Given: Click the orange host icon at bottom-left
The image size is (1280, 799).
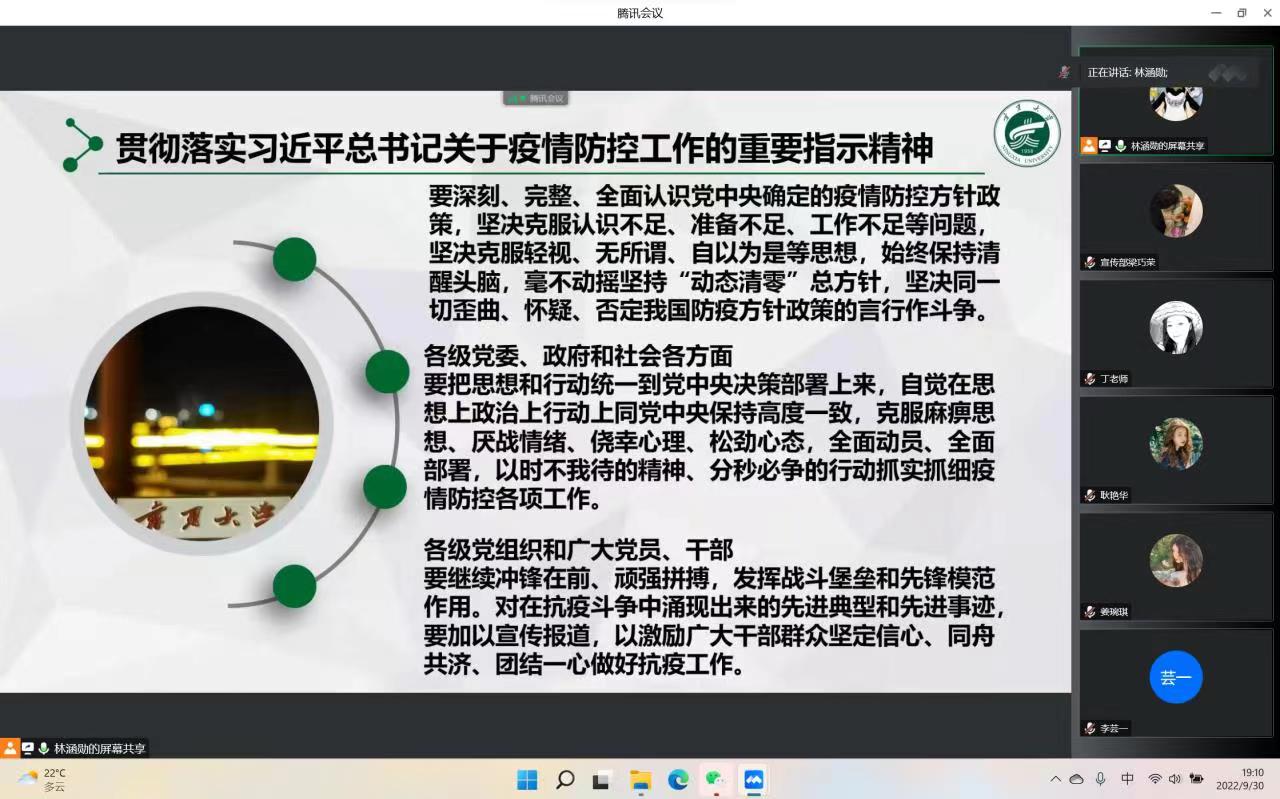Looking at the screenshot, I should (x=10, y=748).
